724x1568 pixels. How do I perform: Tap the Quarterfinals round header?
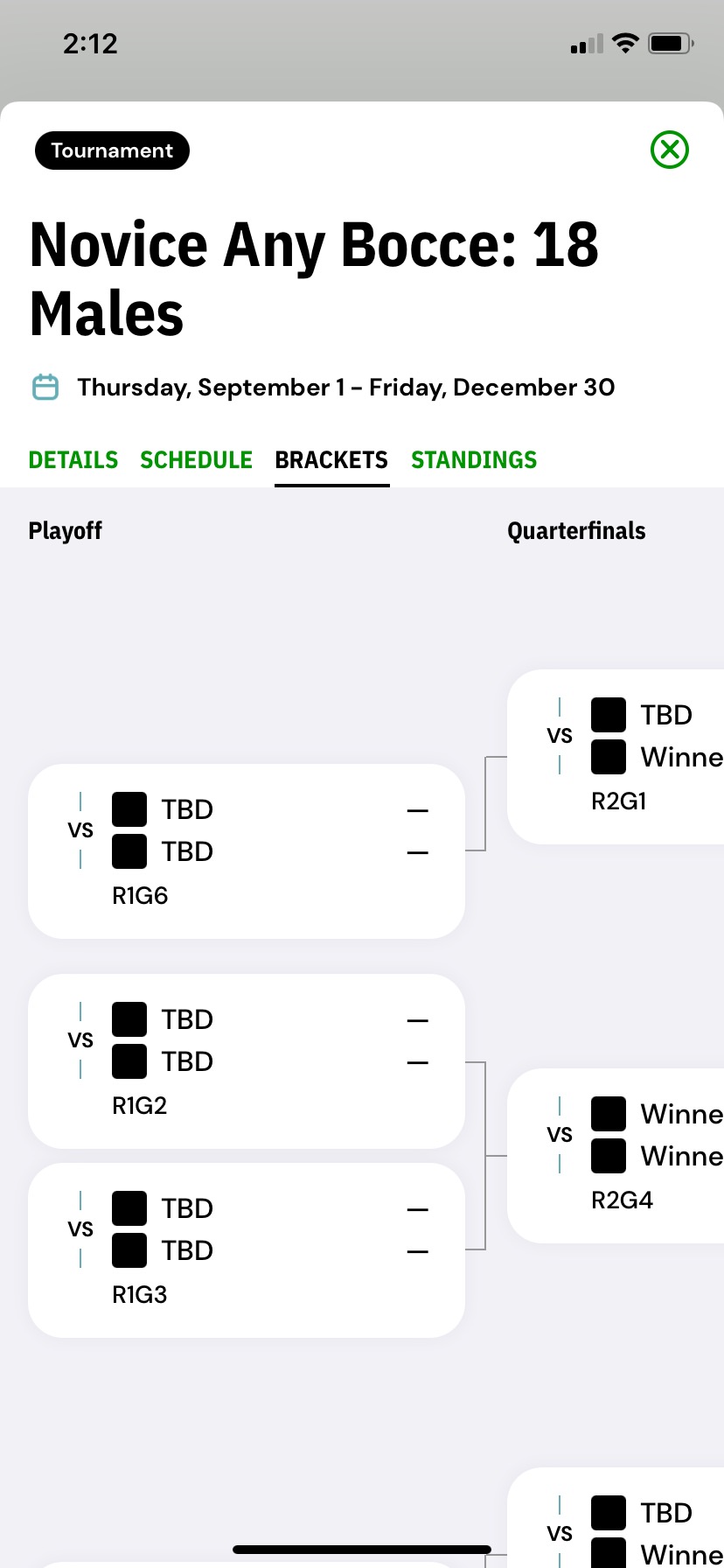tap(576, 531)
